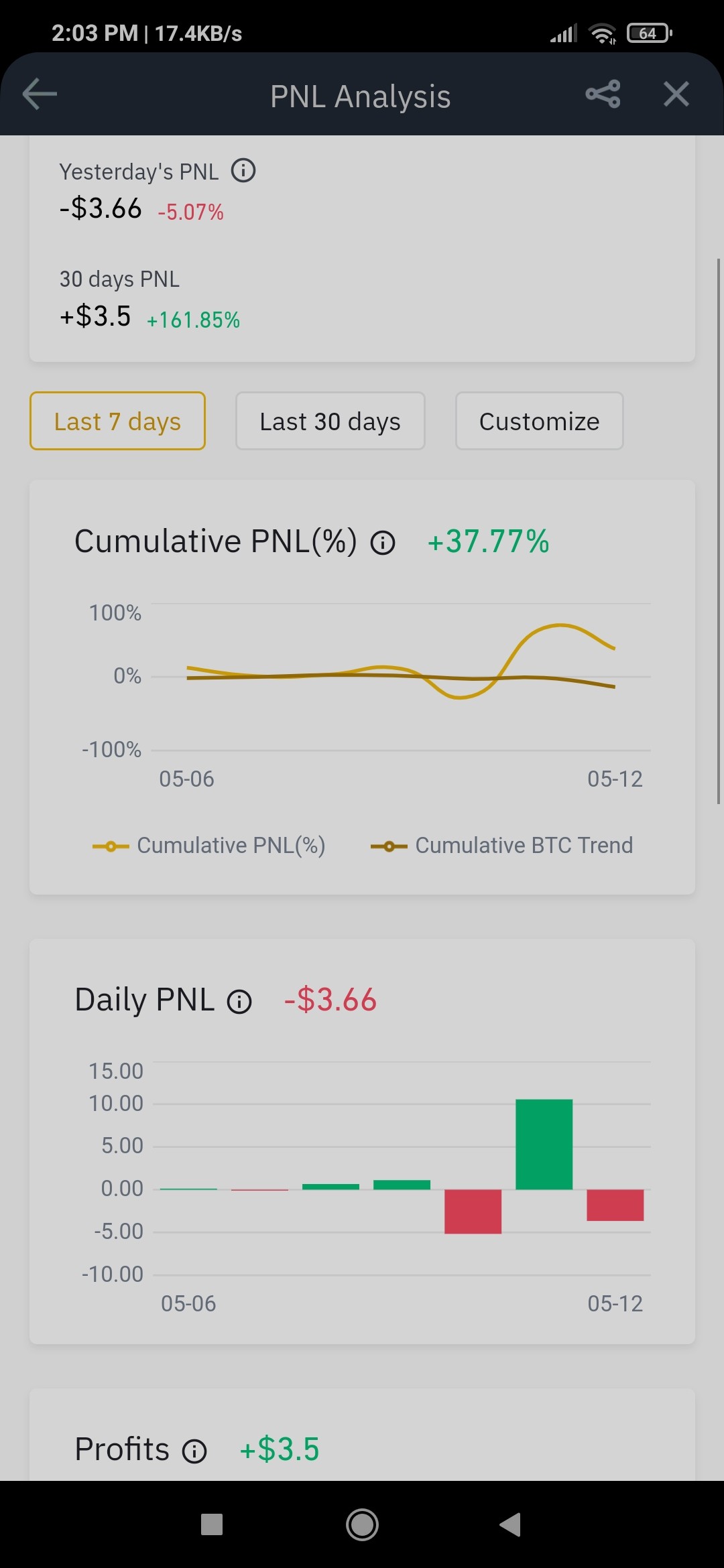The height and width of the screenshot is (1568, 724).
Task: Tap the 05-12 red daily PNL bar
Action: click(615, 1205)
